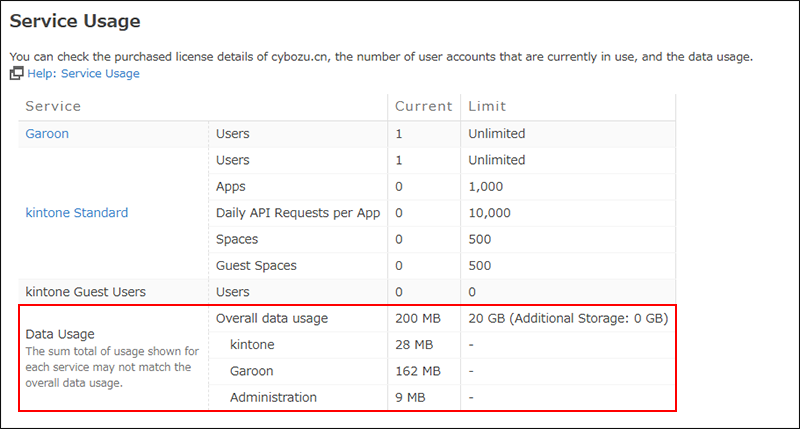Viewport: 800px width, 429px height.
Task: Select the Overall data usage label
Action: coord(272,319)
